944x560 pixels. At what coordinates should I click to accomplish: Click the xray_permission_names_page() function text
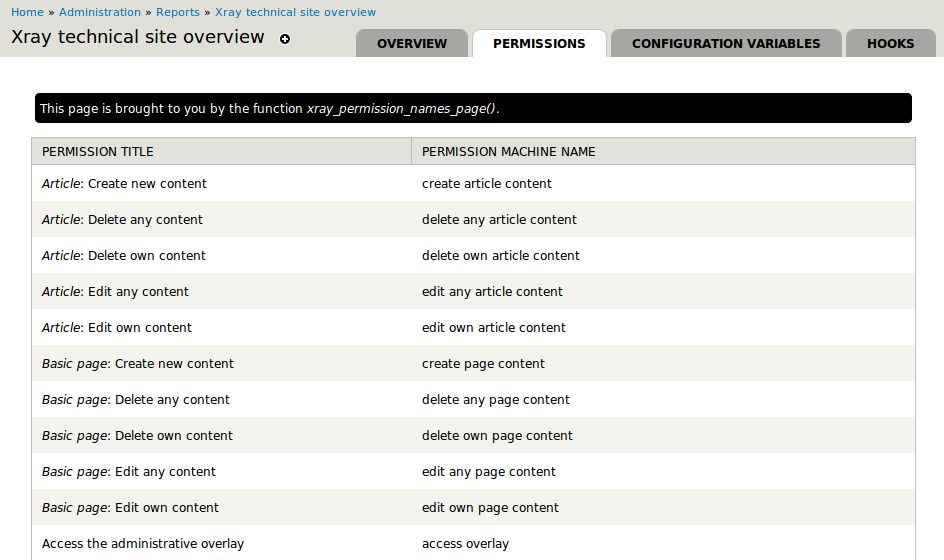pos(402,109)
